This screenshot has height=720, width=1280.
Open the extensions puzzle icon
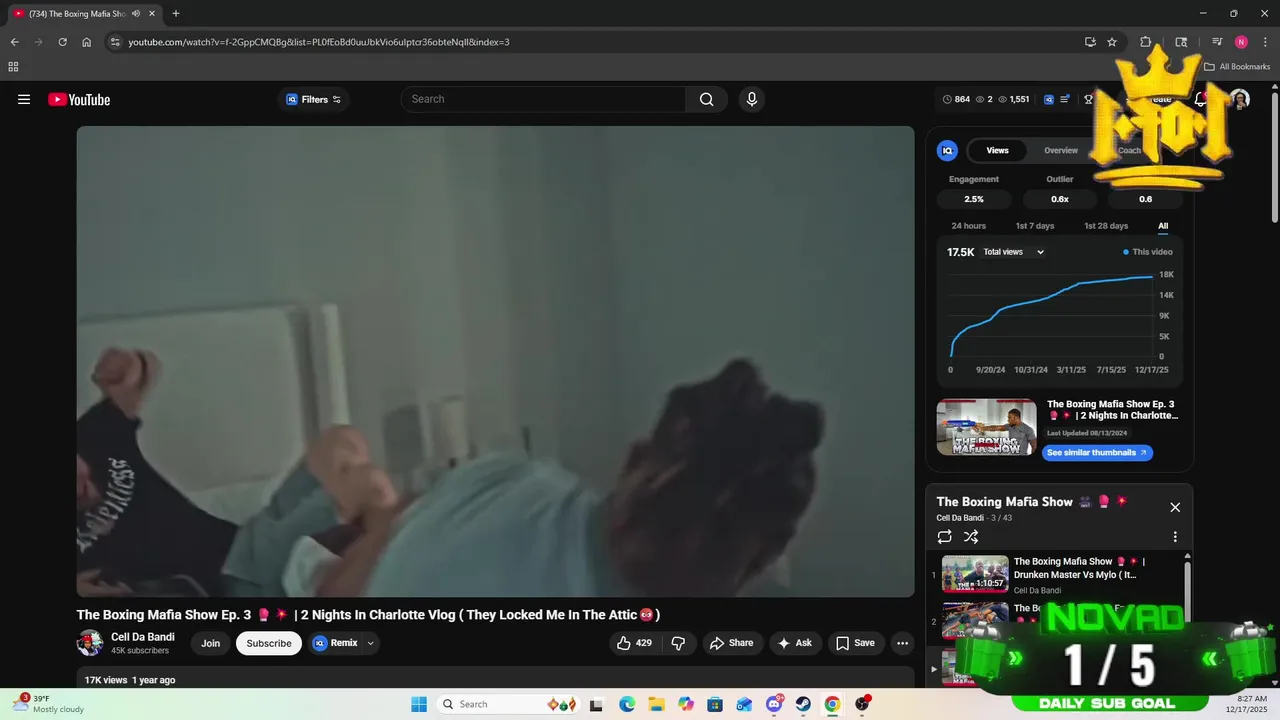tap(1146, 42)
